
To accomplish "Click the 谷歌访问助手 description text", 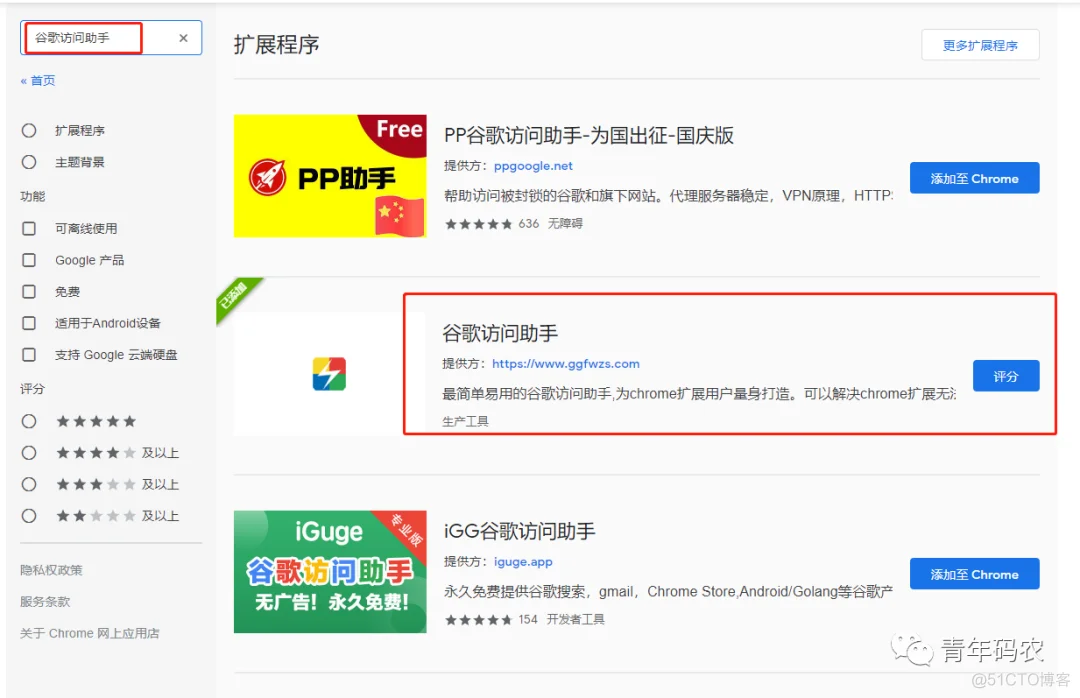I will 698,393.
